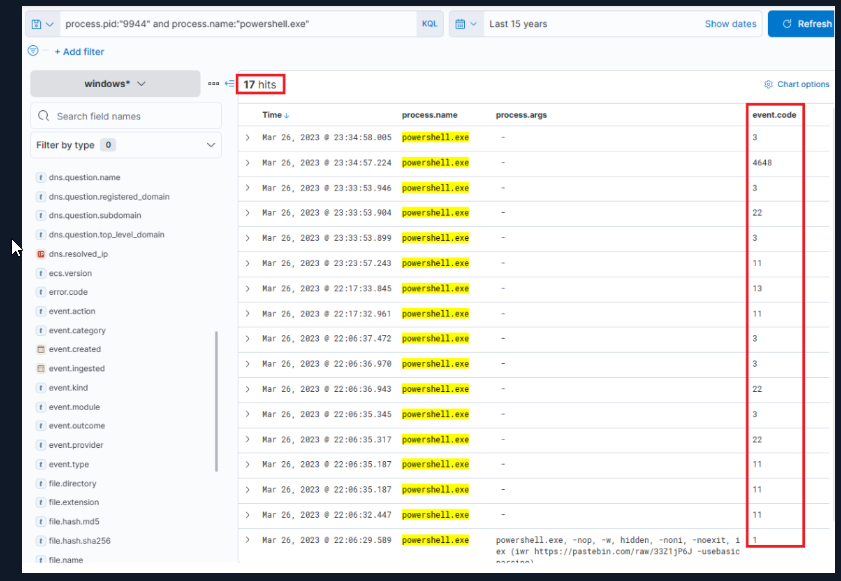Click the event.code column header
This screenshot has width=841, height=581.
[774, 115]
